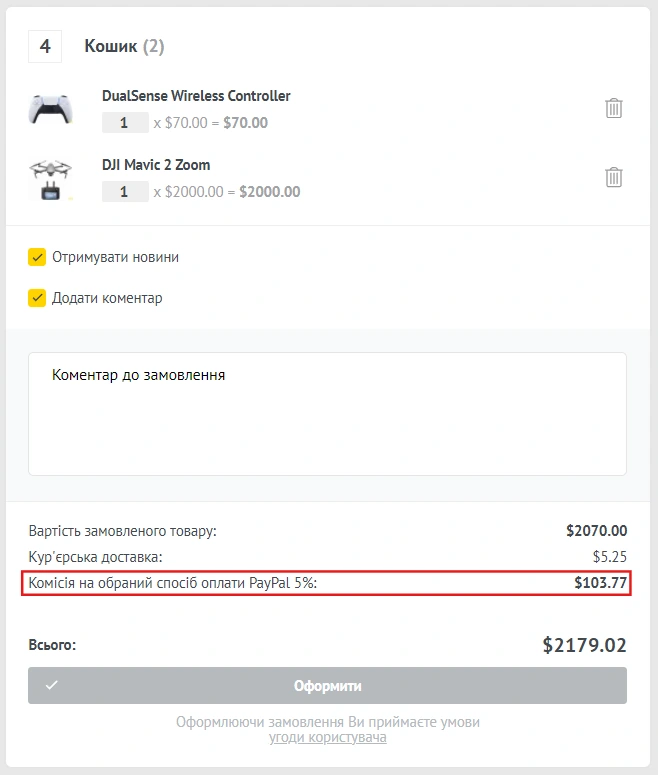Click the 'DJI Mavic 2 Zoom' product title

(156, 165)
